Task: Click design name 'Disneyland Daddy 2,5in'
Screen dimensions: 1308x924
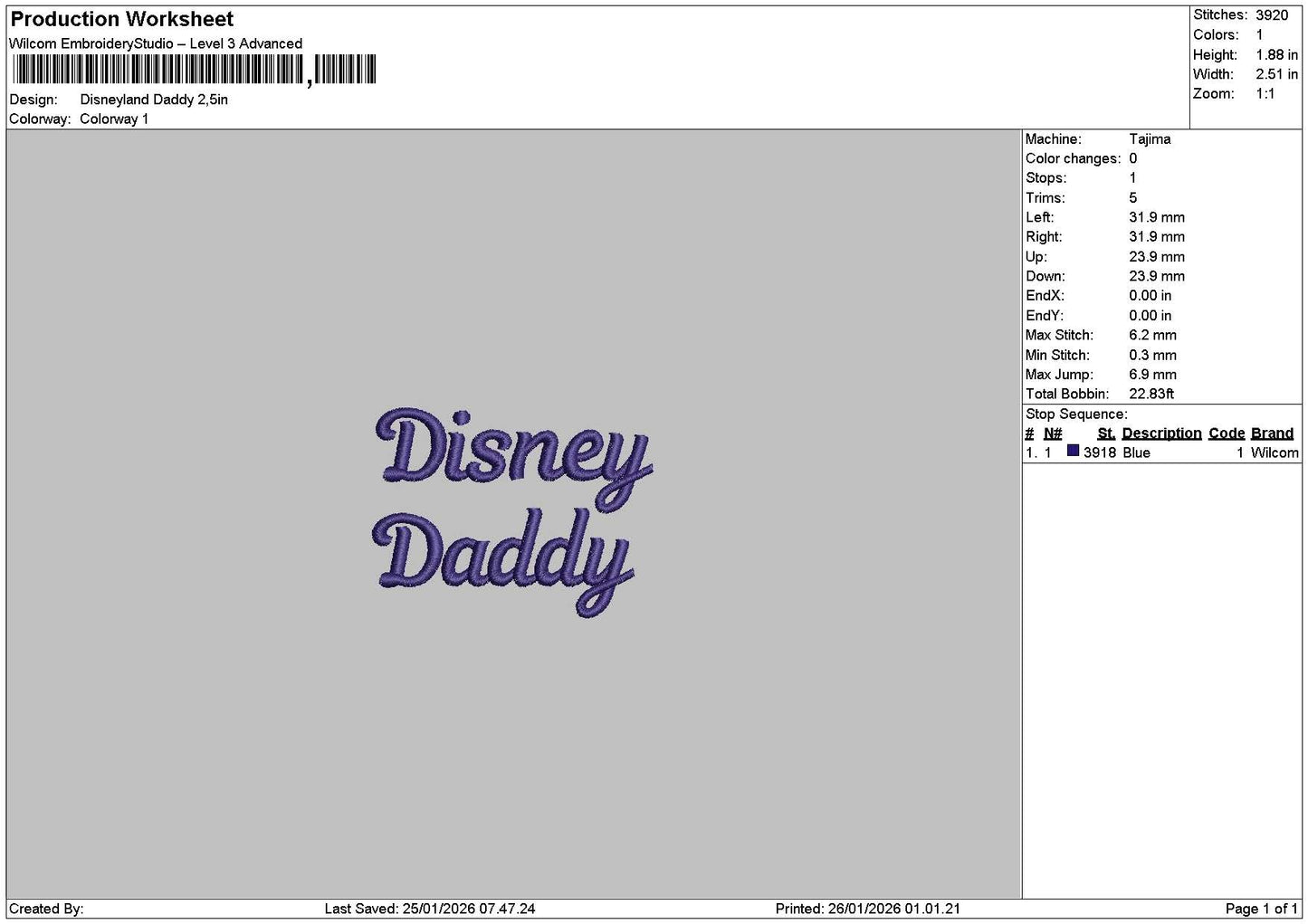Action: 154,100
